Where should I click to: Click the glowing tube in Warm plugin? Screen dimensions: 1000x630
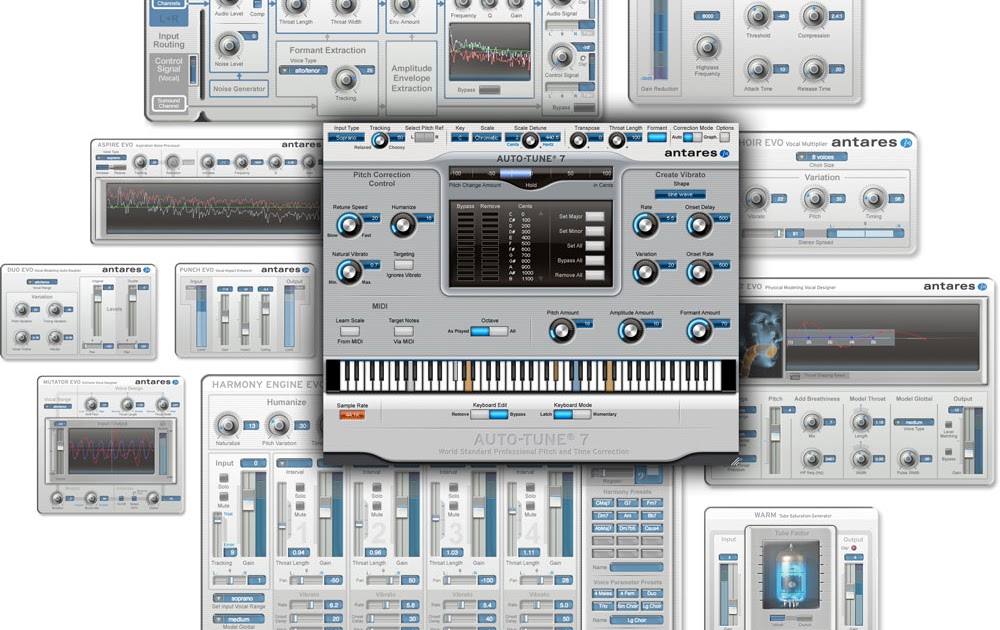791,575
